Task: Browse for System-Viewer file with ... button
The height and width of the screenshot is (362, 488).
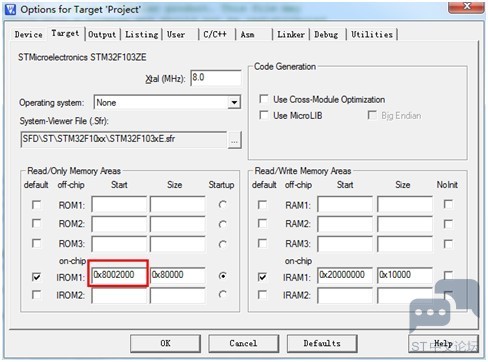Action: pyautogui.click(x=235, y=140)
